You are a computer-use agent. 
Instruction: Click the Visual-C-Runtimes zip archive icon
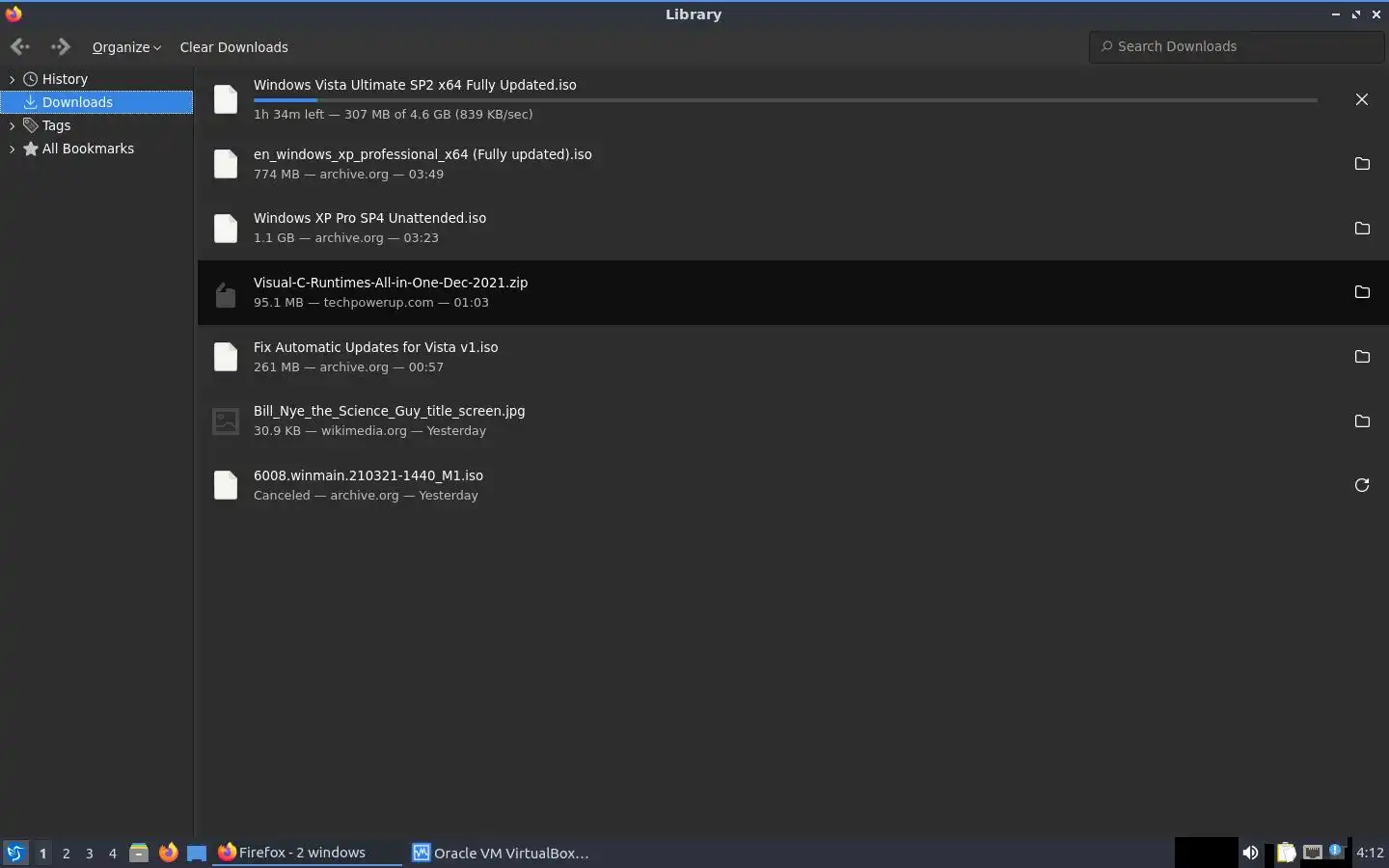(x=225, y=293)
